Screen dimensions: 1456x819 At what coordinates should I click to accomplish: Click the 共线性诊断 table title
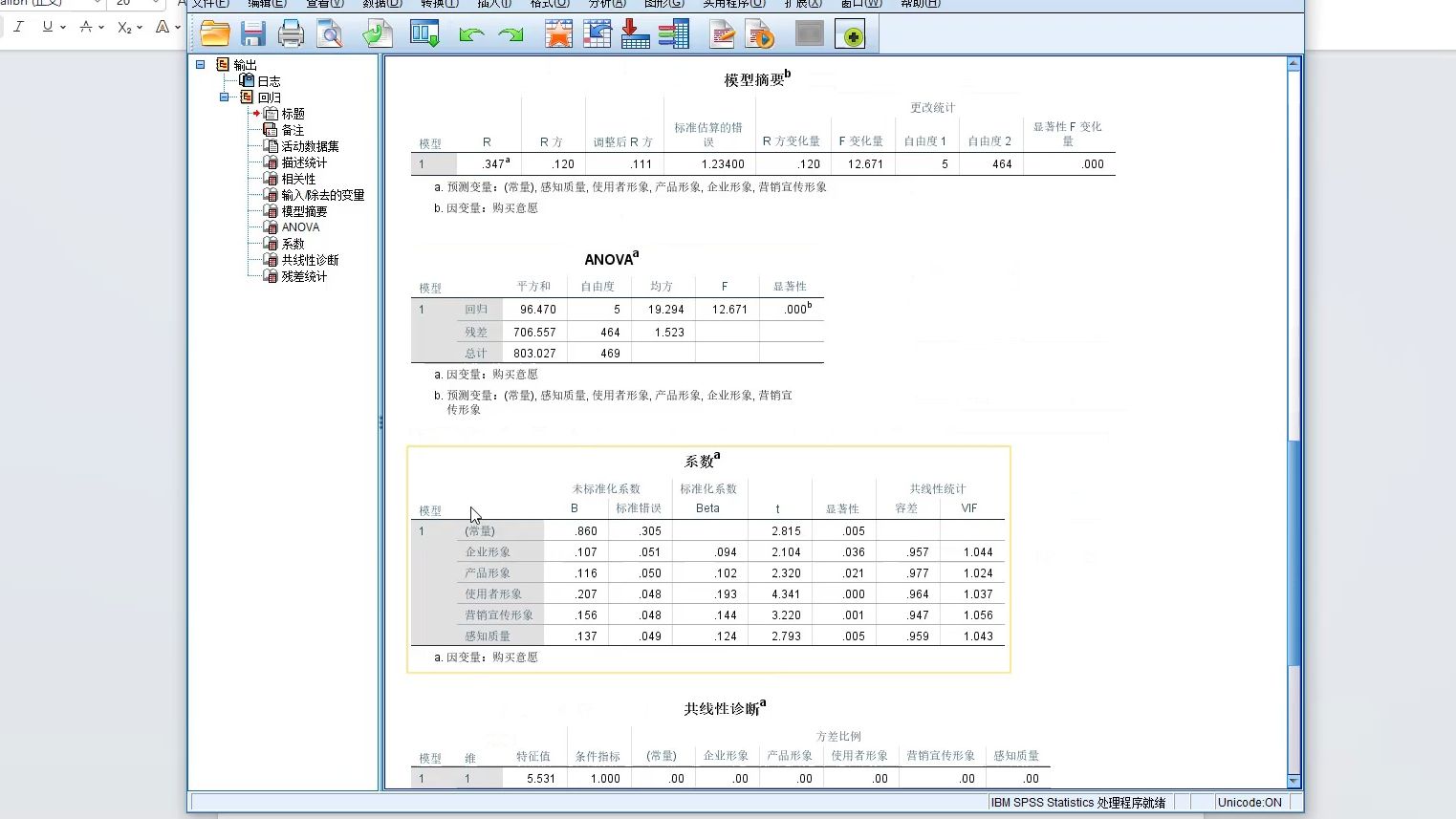tap(725, 707)
